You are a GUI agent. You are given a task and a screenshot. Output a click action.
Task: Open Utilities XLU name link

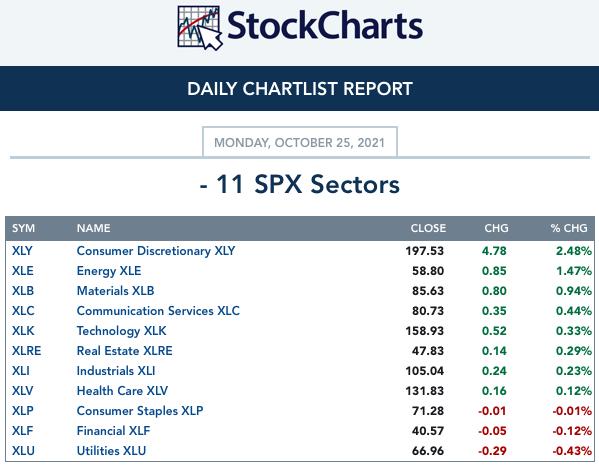(111, 451)
